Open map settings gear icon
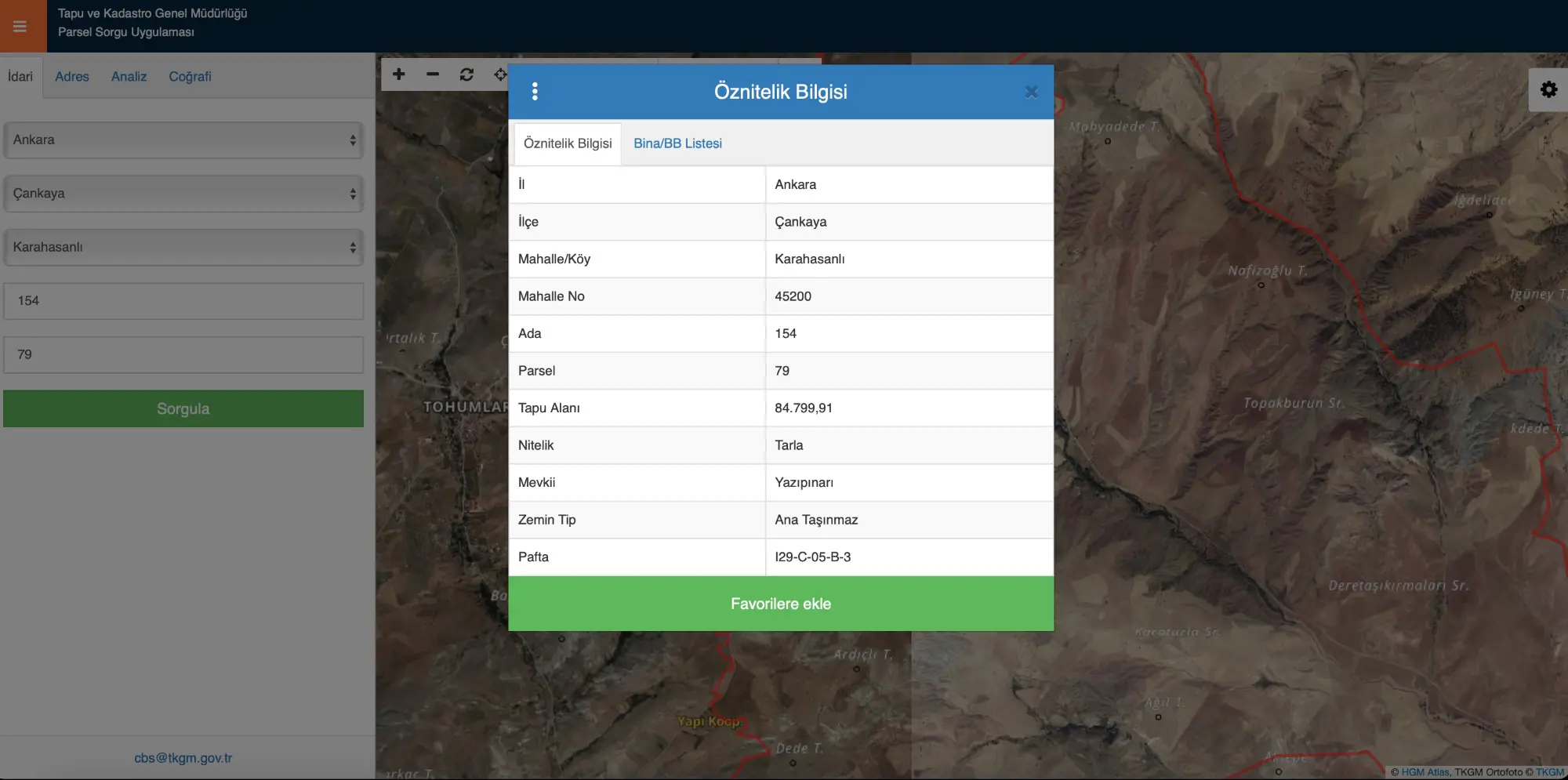 coord(1548,89)
